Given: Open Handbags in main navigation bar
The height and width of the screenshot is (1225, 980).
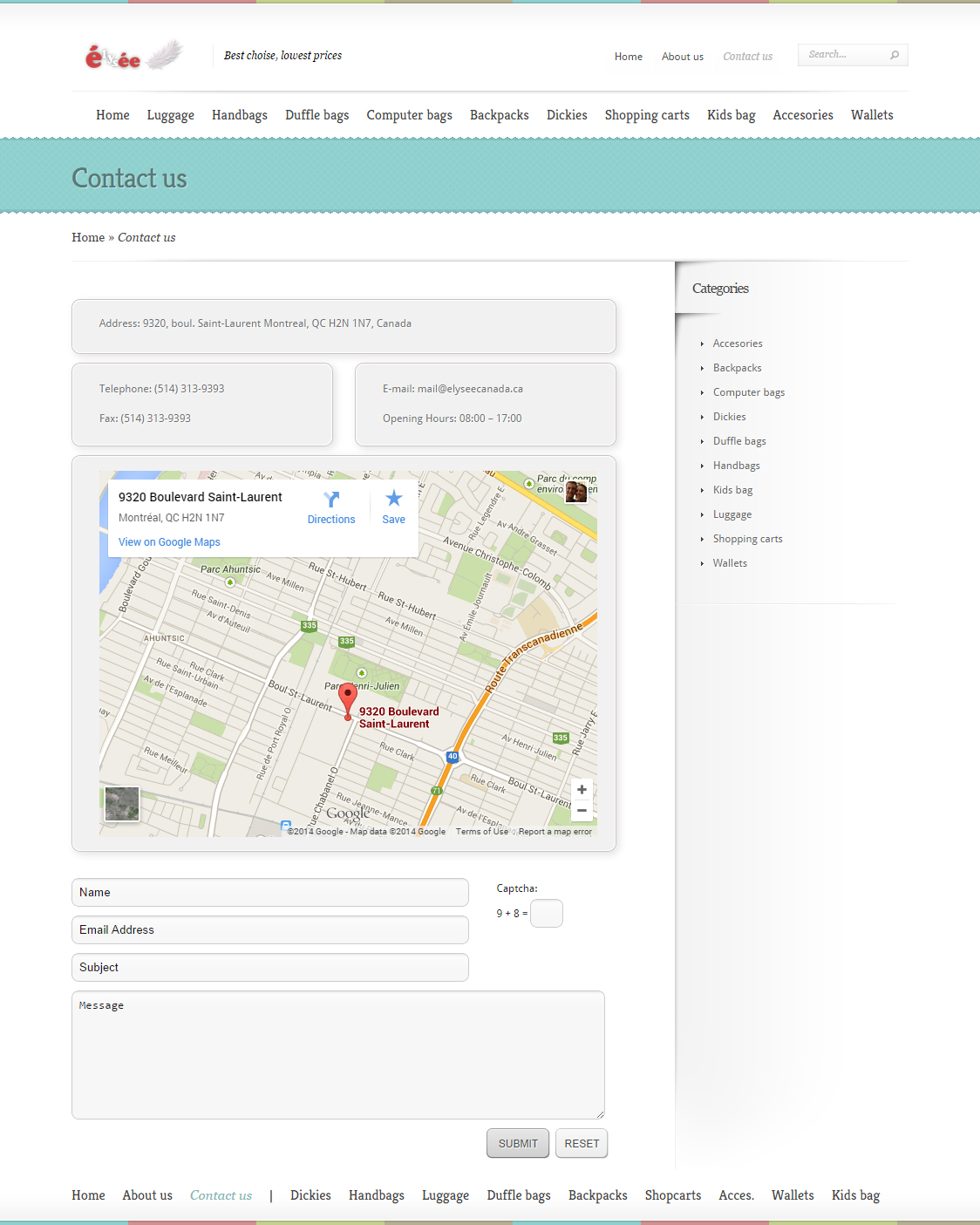Looking at the screenshot, I should coord(240,115).
